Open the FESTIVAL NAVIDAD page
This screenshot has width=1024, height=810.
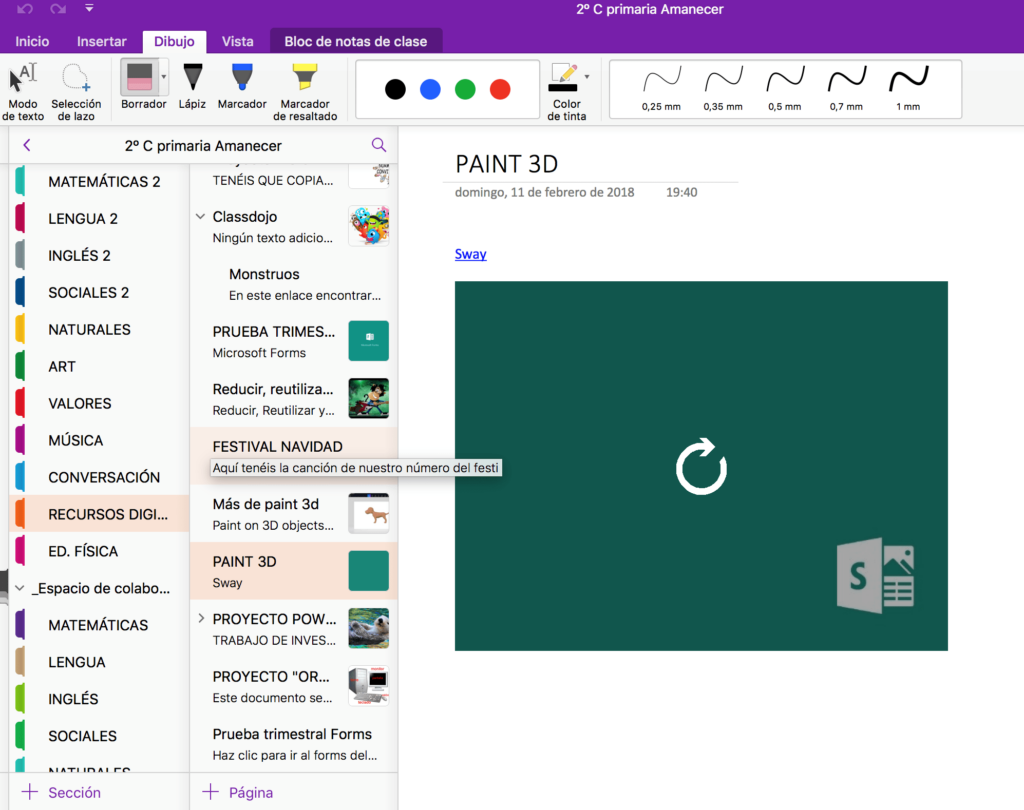tap(294, 456)
